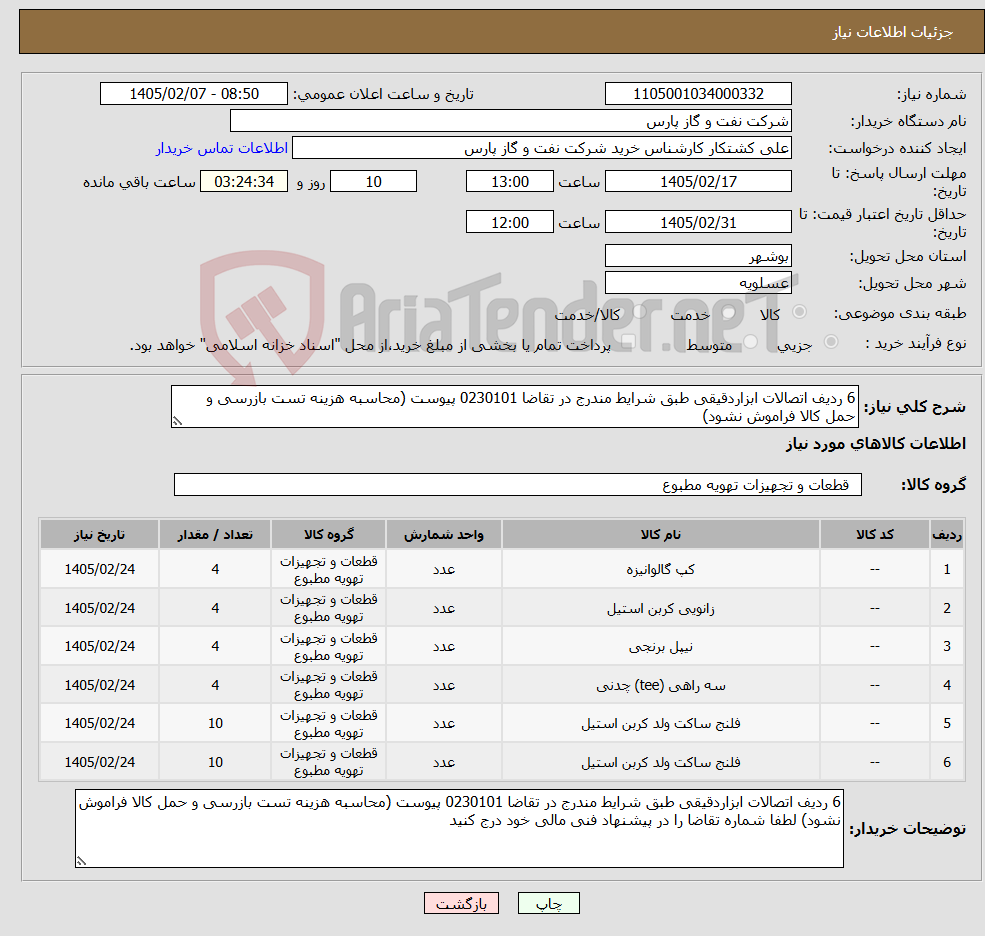This screenshot has width=985, height=936.
Task: Click the price validity time 12:00
Action: tap(509, 222)
